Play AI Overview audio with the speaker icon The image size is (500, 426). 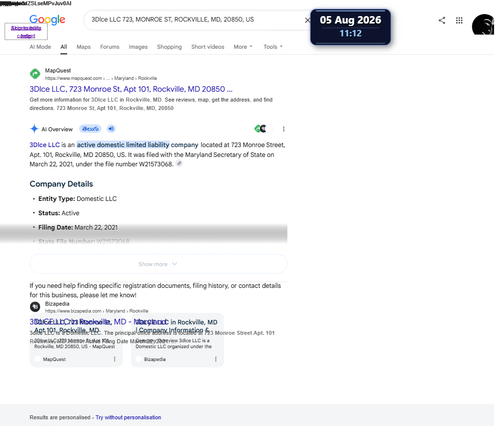(111, 129)
